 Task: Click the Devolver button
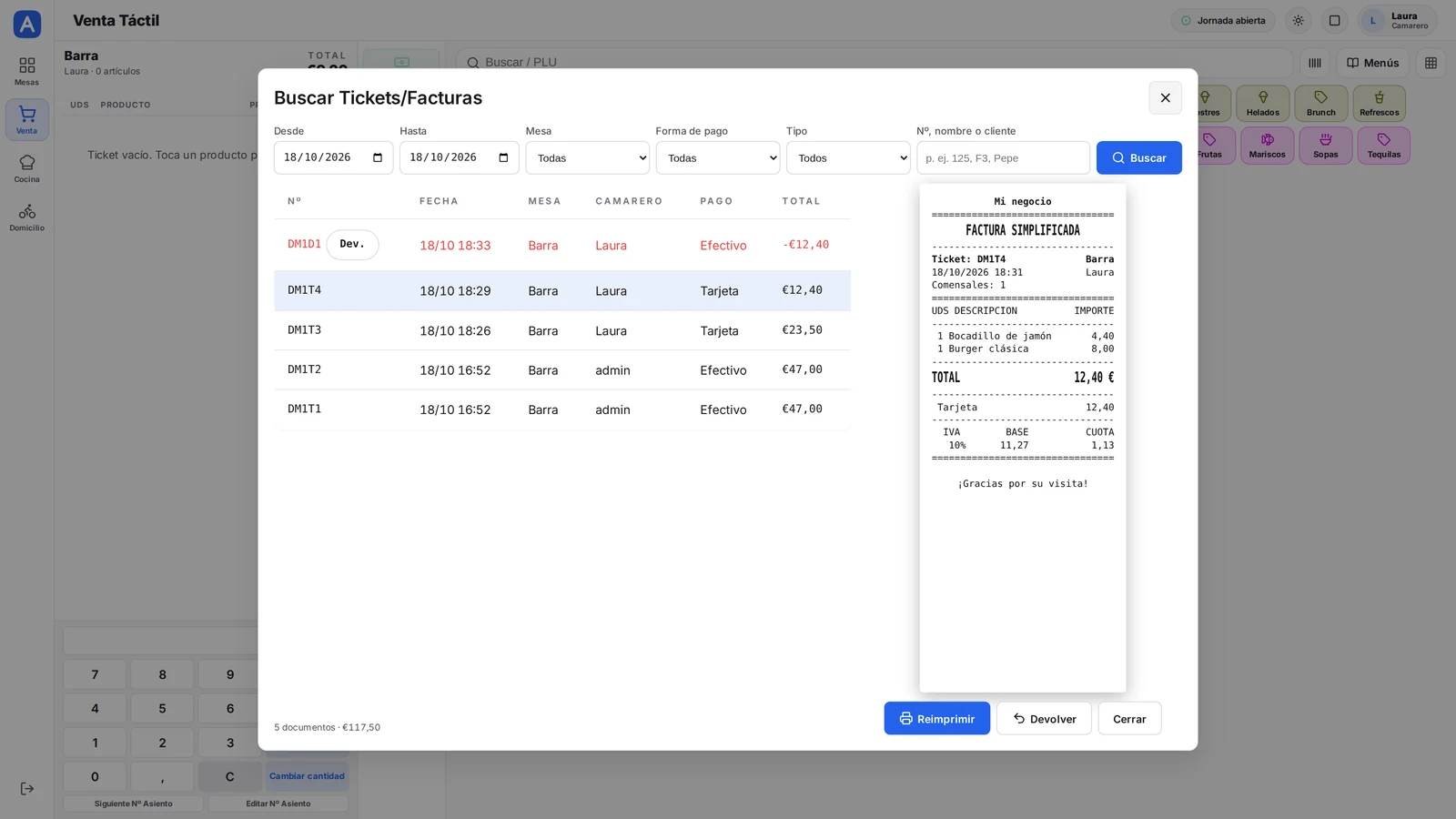click(1044, 718)
